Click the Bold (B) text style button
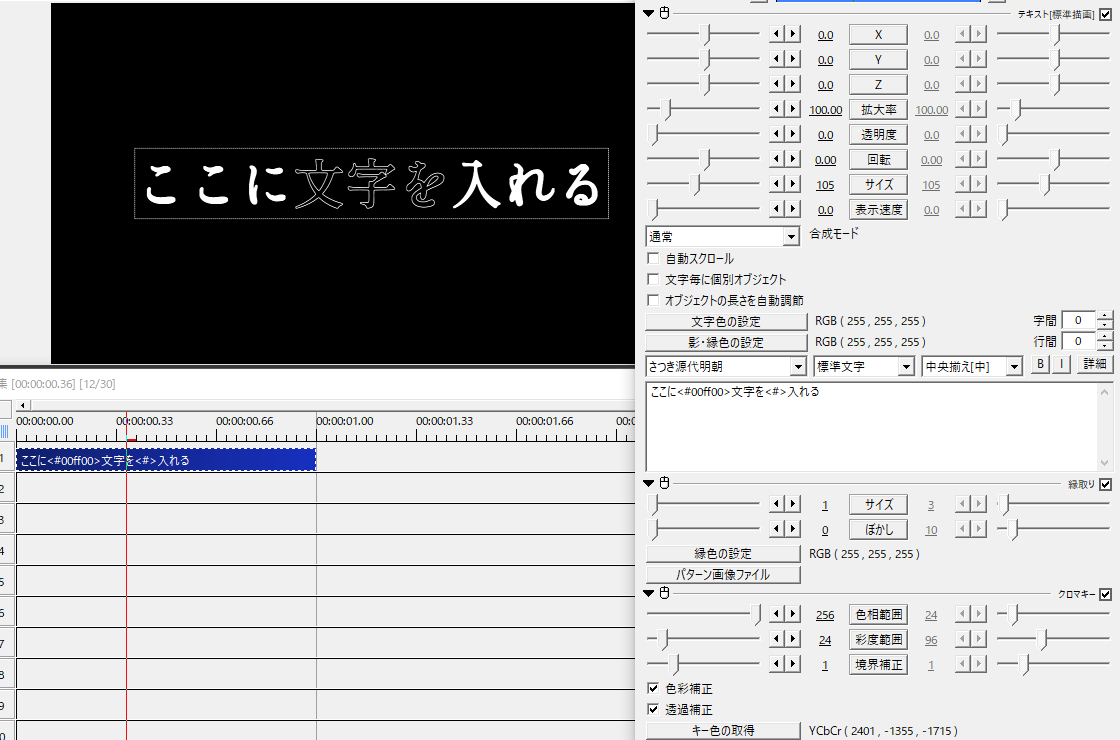The width and height of the screenshot is (1120, 740). (1041, 366)
